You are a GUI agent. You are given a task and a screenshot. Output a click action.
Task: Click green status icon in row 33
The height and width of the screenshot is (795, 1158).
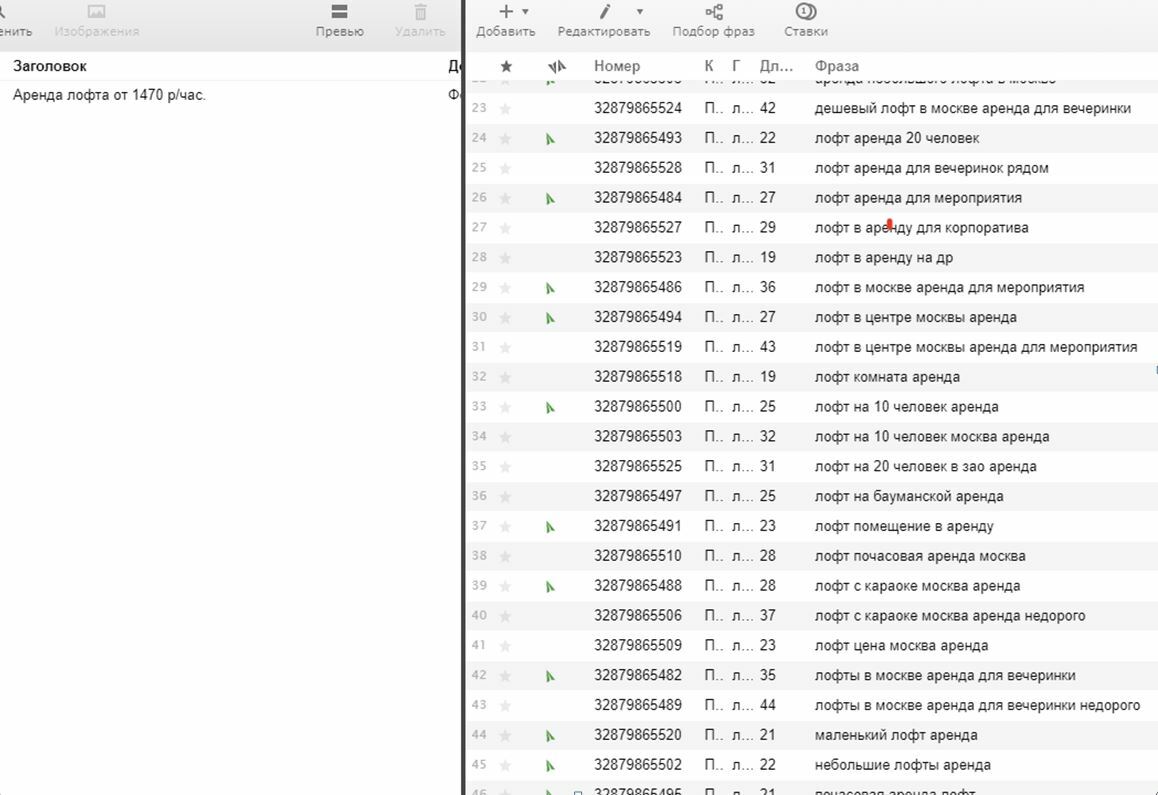click(x=550, y=408)
